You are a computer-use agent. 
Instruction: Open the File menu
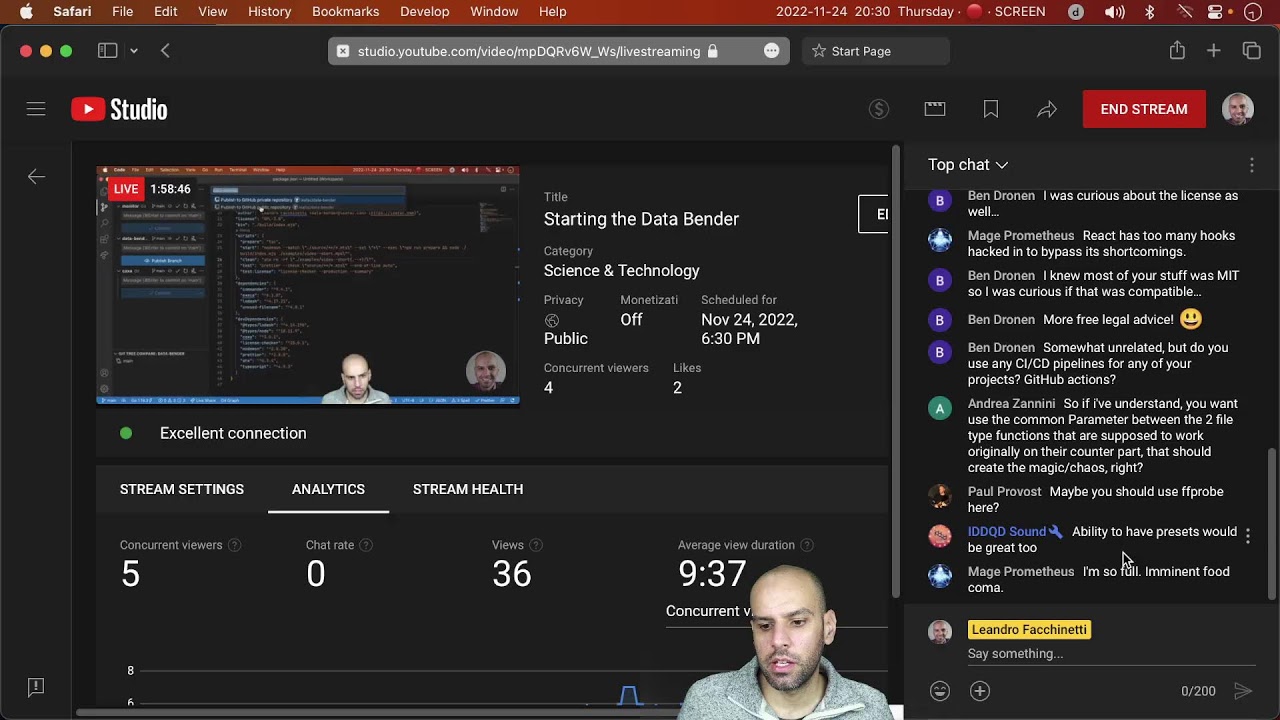pyautogui.click(x=123, y=12)
